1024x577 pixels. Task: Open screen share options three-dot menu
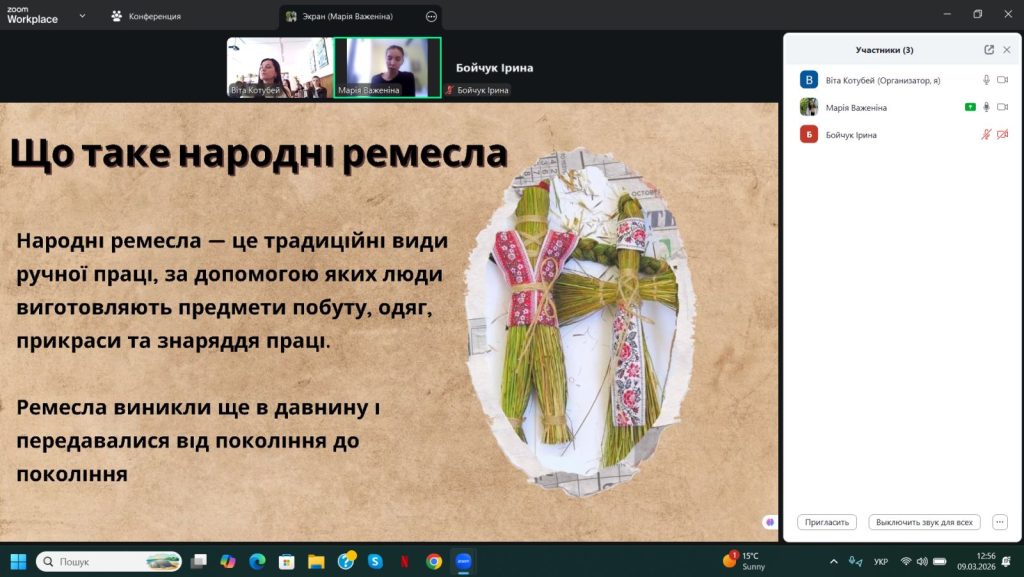tap(431, 17)
